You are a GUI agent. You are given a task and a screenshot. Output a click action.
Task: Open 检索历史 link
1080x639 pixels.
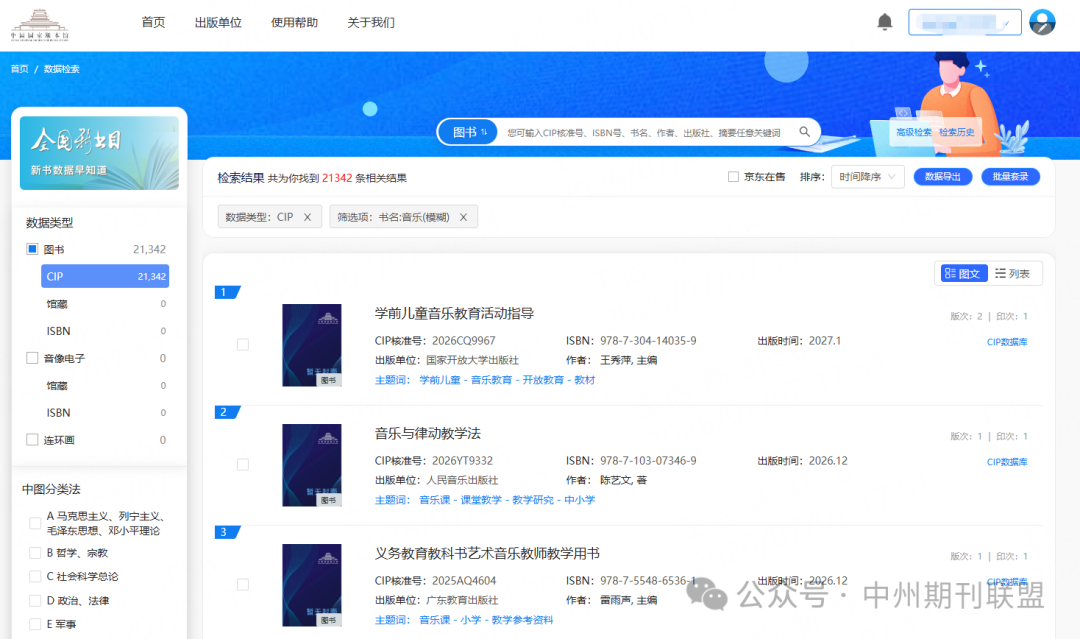coord(957,132)
